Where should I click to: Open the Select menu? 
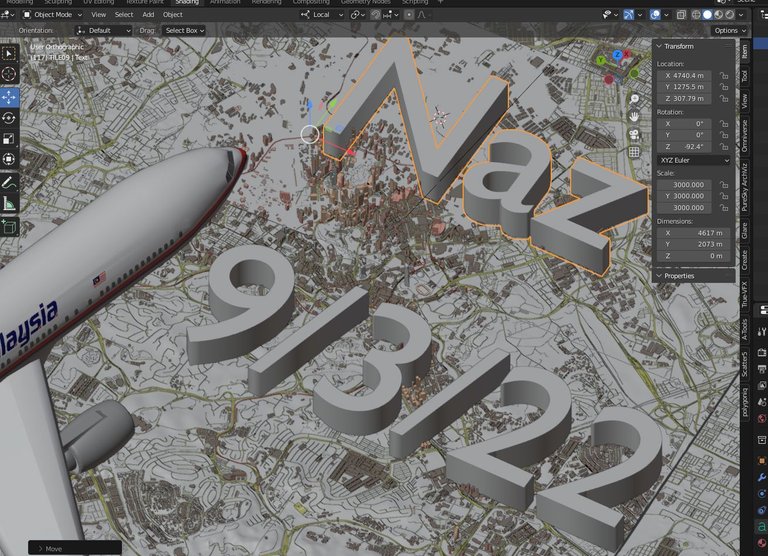click(x=124, y=15)
